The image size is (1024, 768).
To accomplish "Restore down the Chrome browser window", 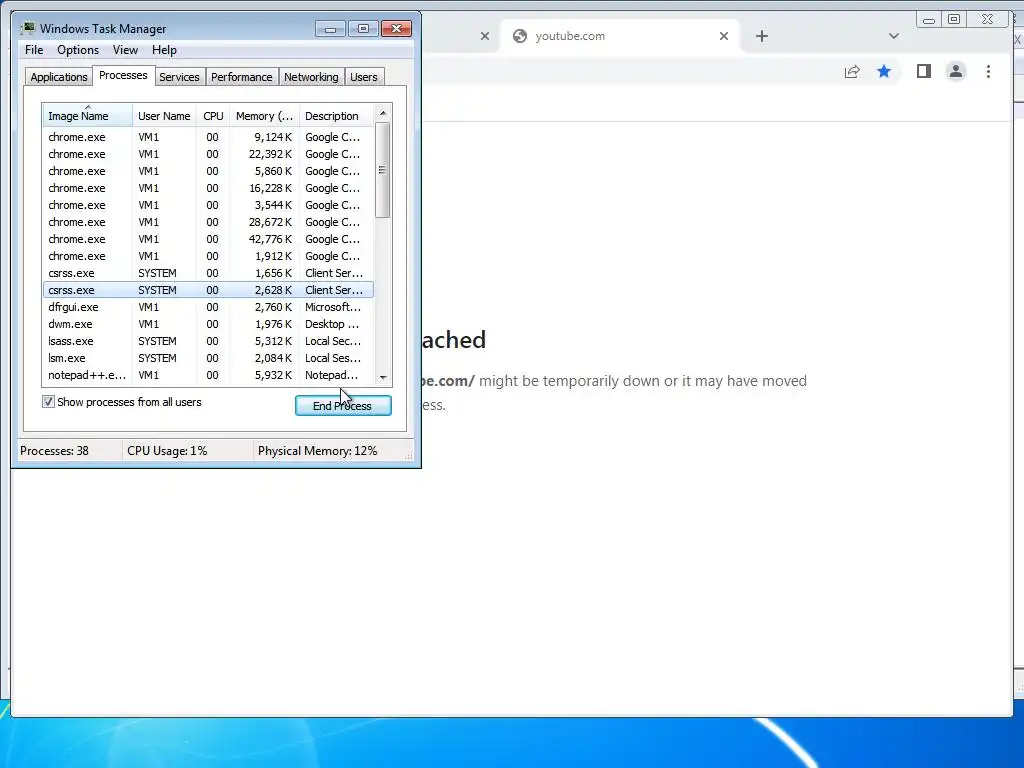I will pyautogui.click(x=953, y=20).
